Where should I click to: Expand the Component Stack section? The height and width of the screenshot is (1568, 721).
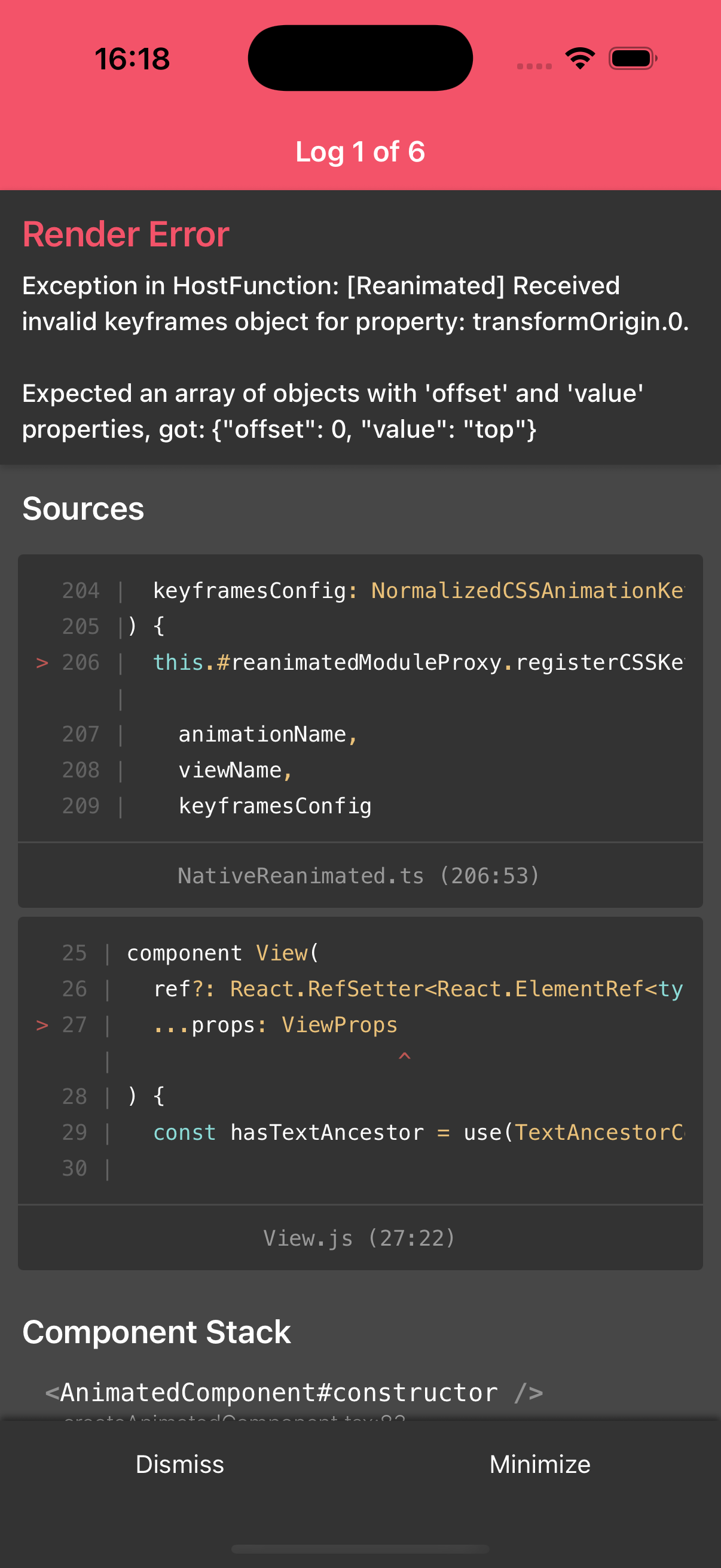click(157, 1332)
